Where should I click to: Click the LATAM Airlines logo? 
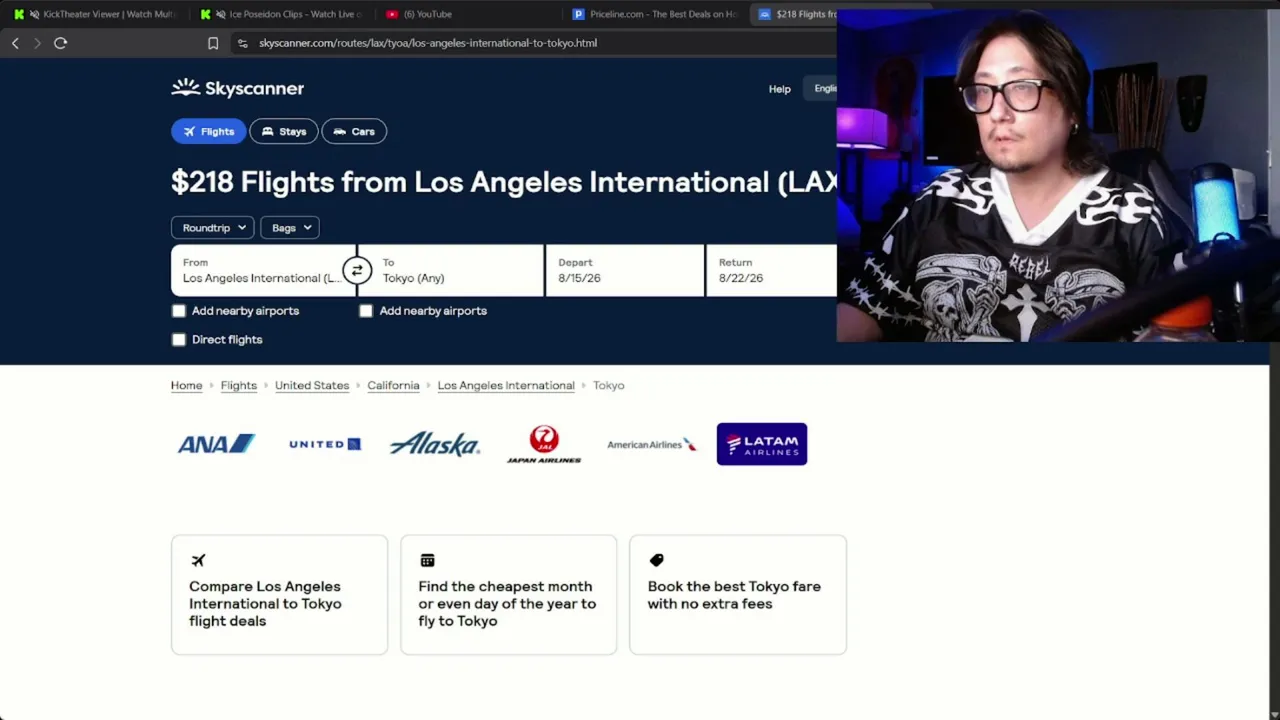(x=762, y=444)
